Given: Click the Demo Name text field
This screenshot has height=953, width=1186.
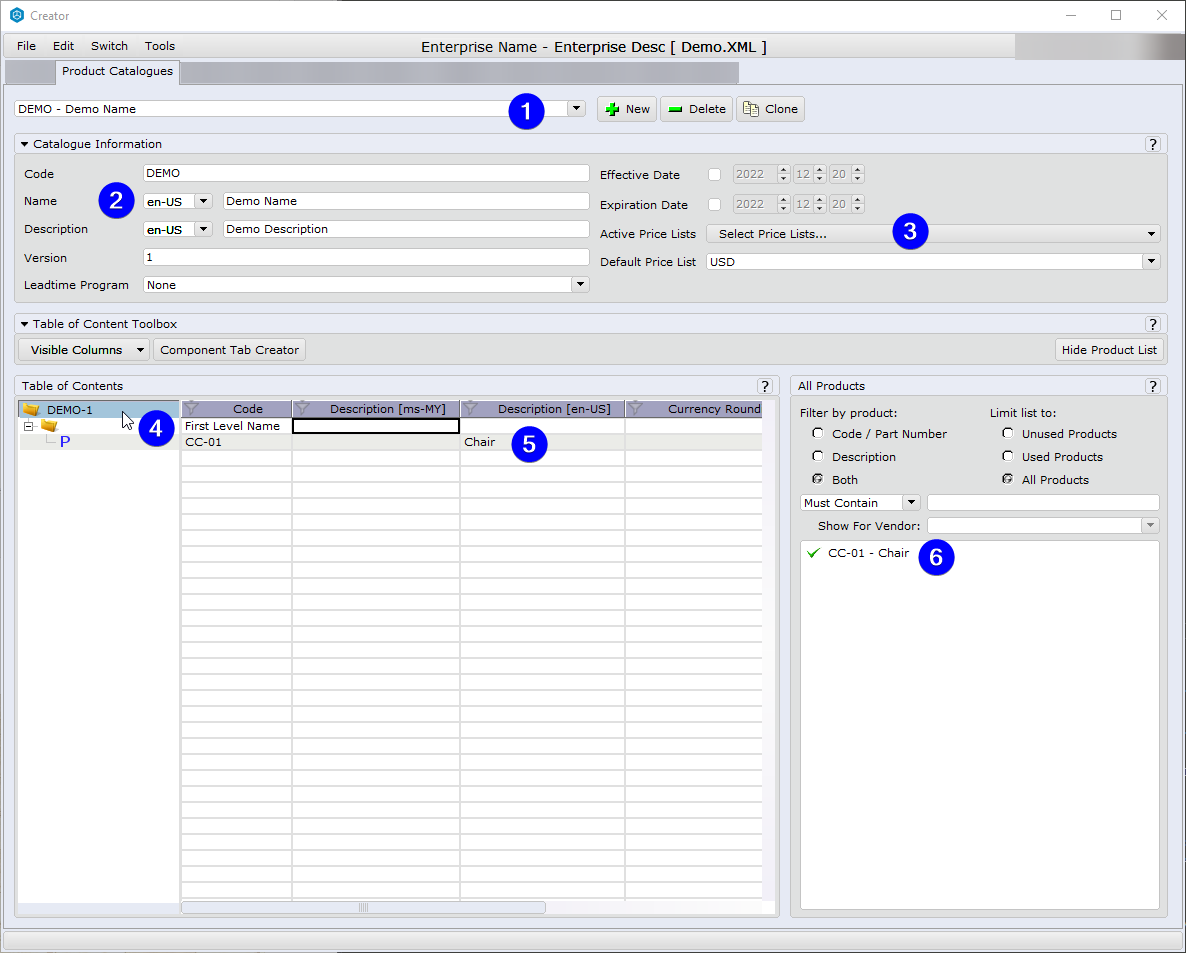Looking at the screenshot, I should coord(406,201).
